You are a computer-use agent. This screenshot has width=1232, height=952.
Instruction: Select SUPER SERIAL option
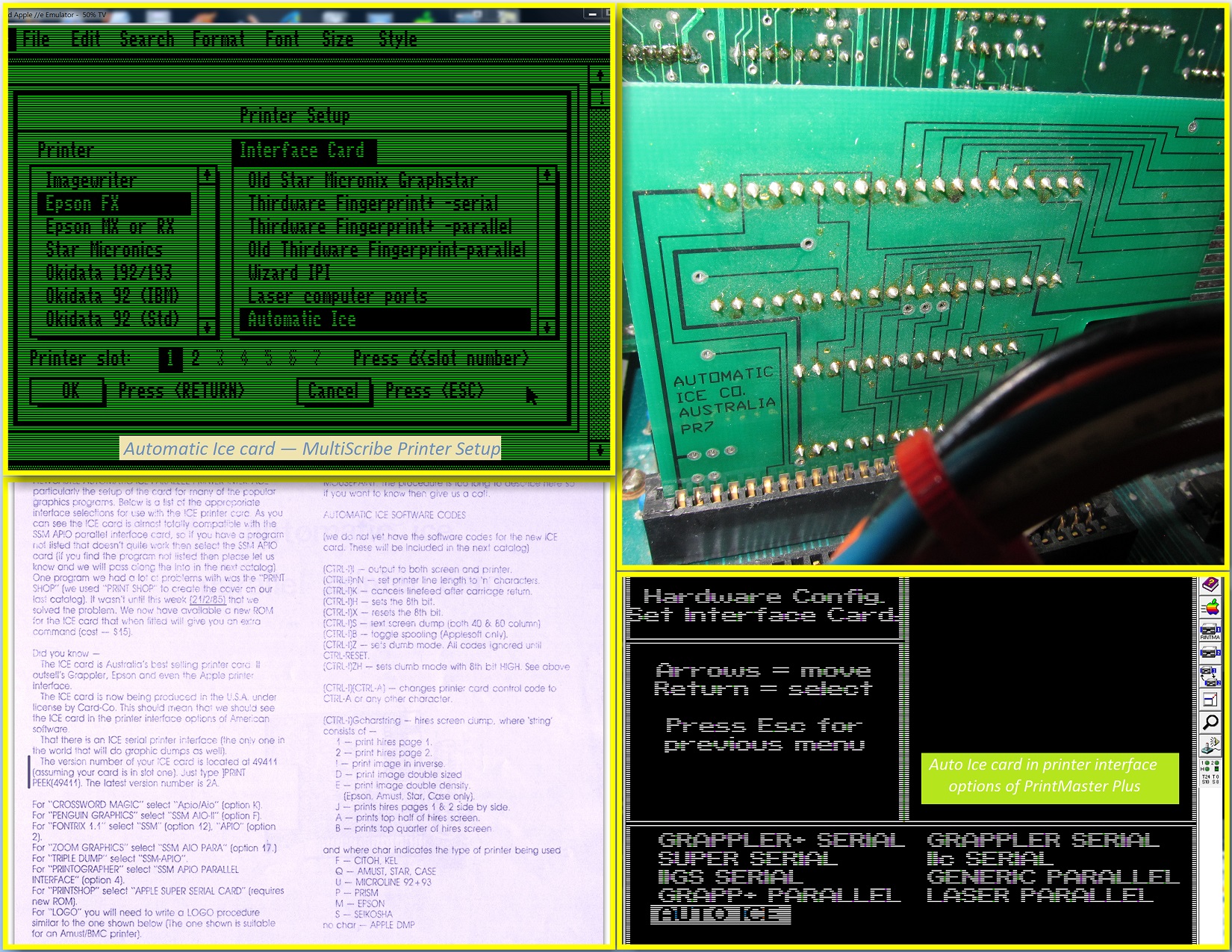747,859
